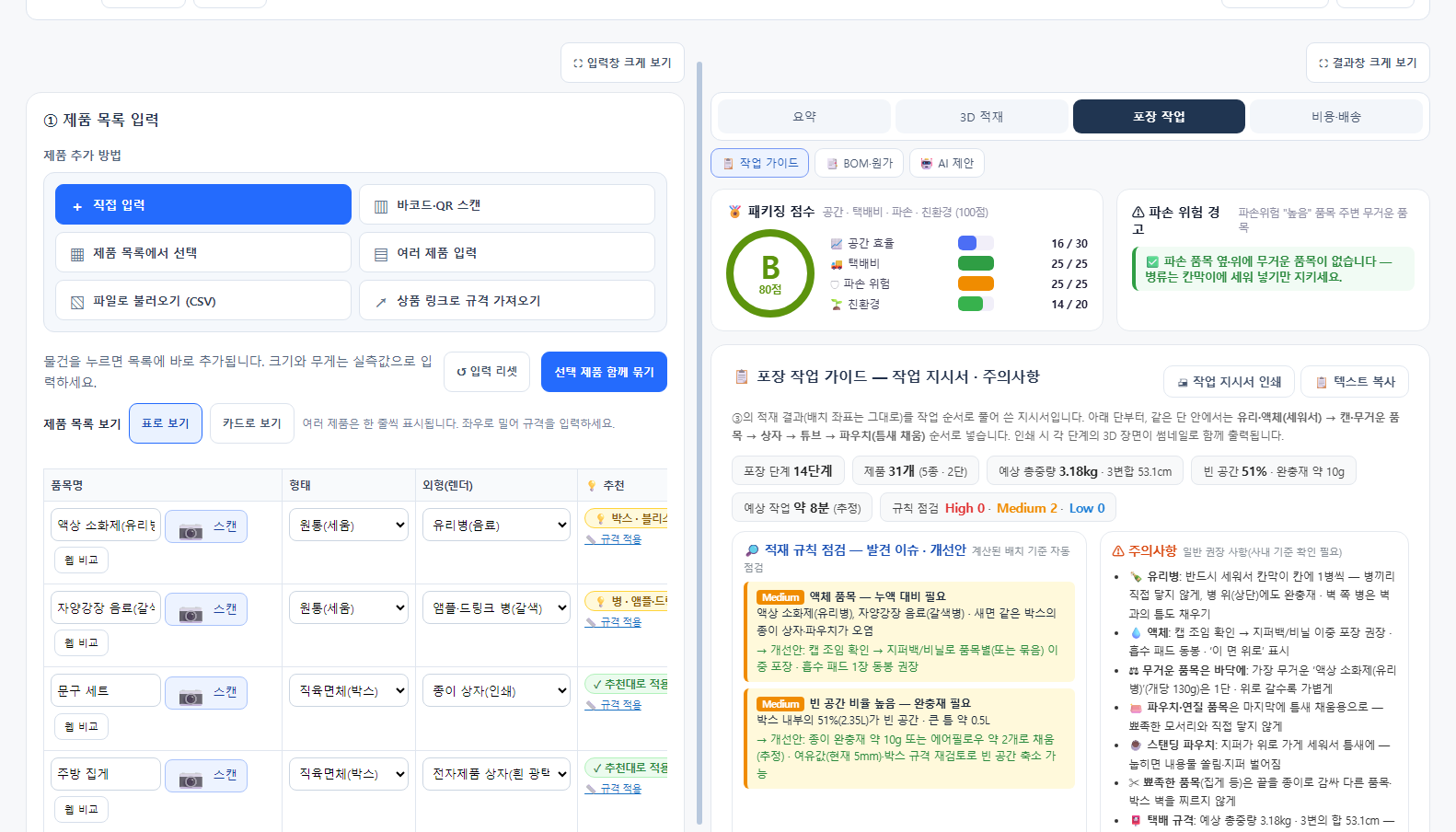Pick the 제품 목록에서 선택 grid option
This screenshot has height=832, width=1456.
coord(203,252)
